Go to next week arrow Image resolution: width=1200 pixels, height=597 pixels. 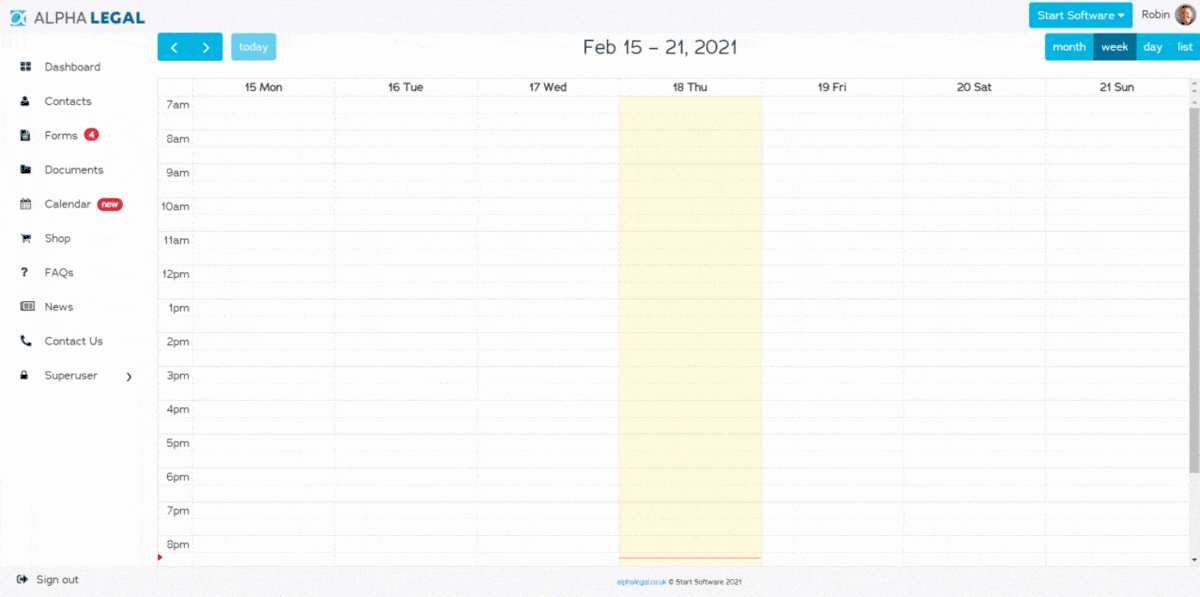(x=206, y=47)
